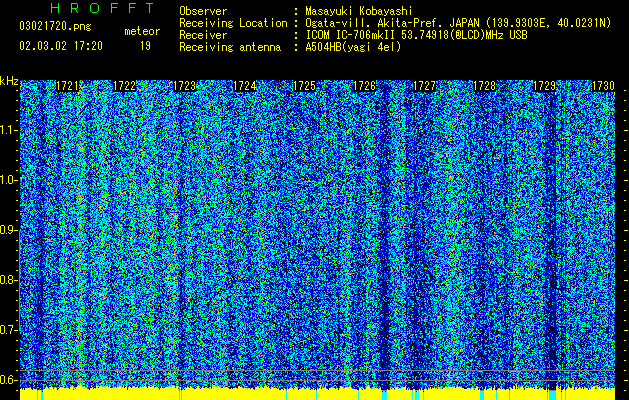This screenshot has width=629, height=400.
Task: Click the 0.9 kHz axis label
Action: (x=9, y=230)
